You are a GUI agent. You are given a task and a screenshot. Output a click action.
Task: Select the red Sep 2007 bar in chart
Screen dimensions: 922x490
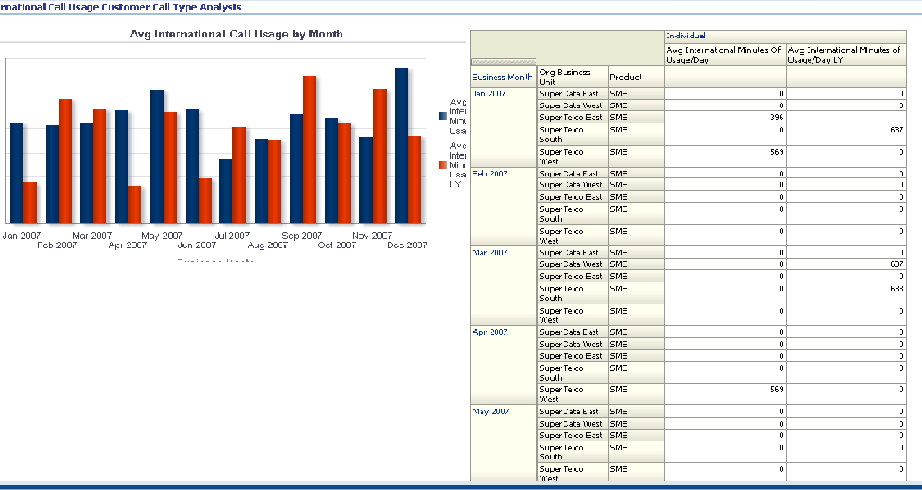(x=309, y=149)
